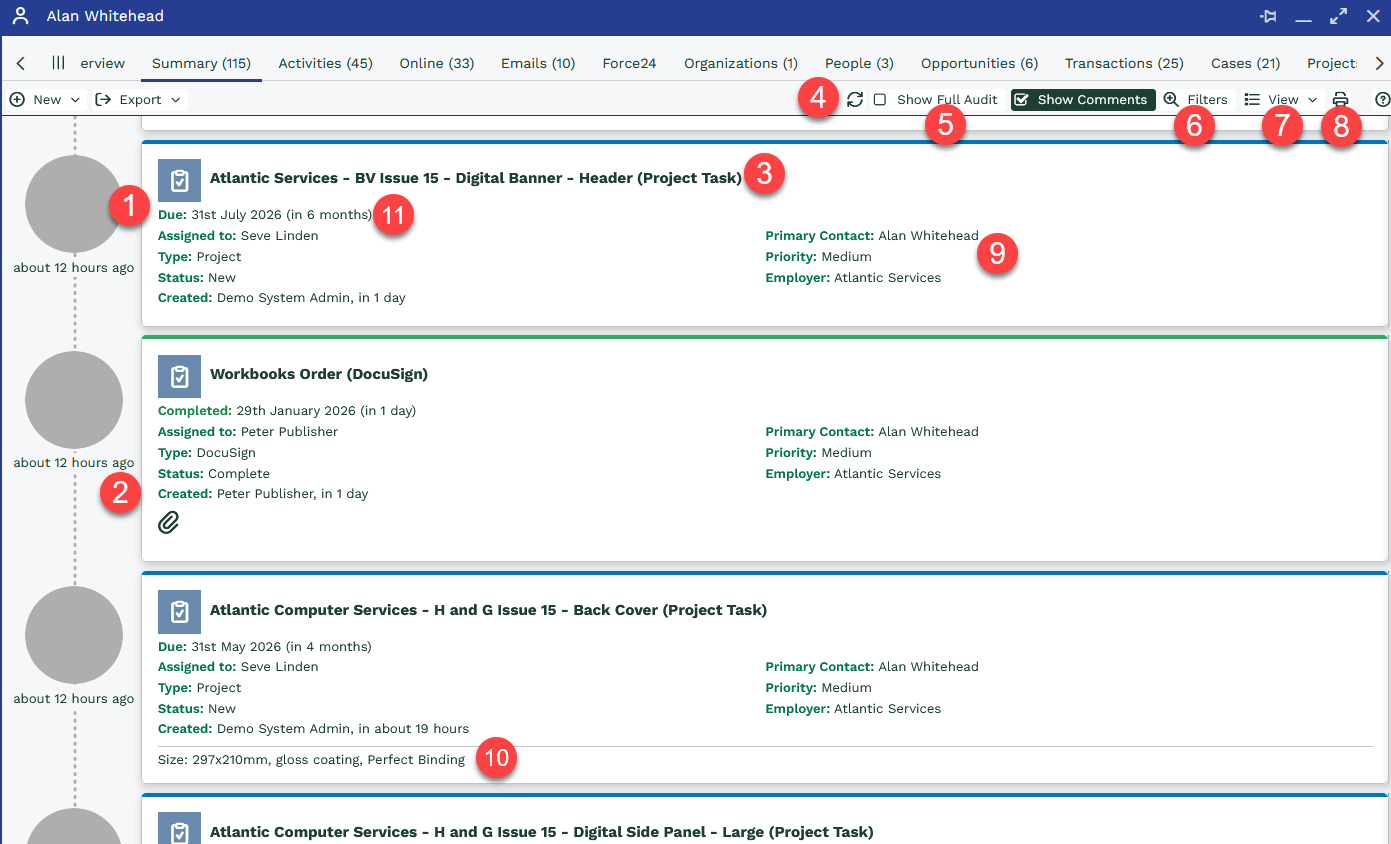This screenshot has width=1391, height=844.
Task: Expand the New dropdown menu
Action: click(45, 100)
